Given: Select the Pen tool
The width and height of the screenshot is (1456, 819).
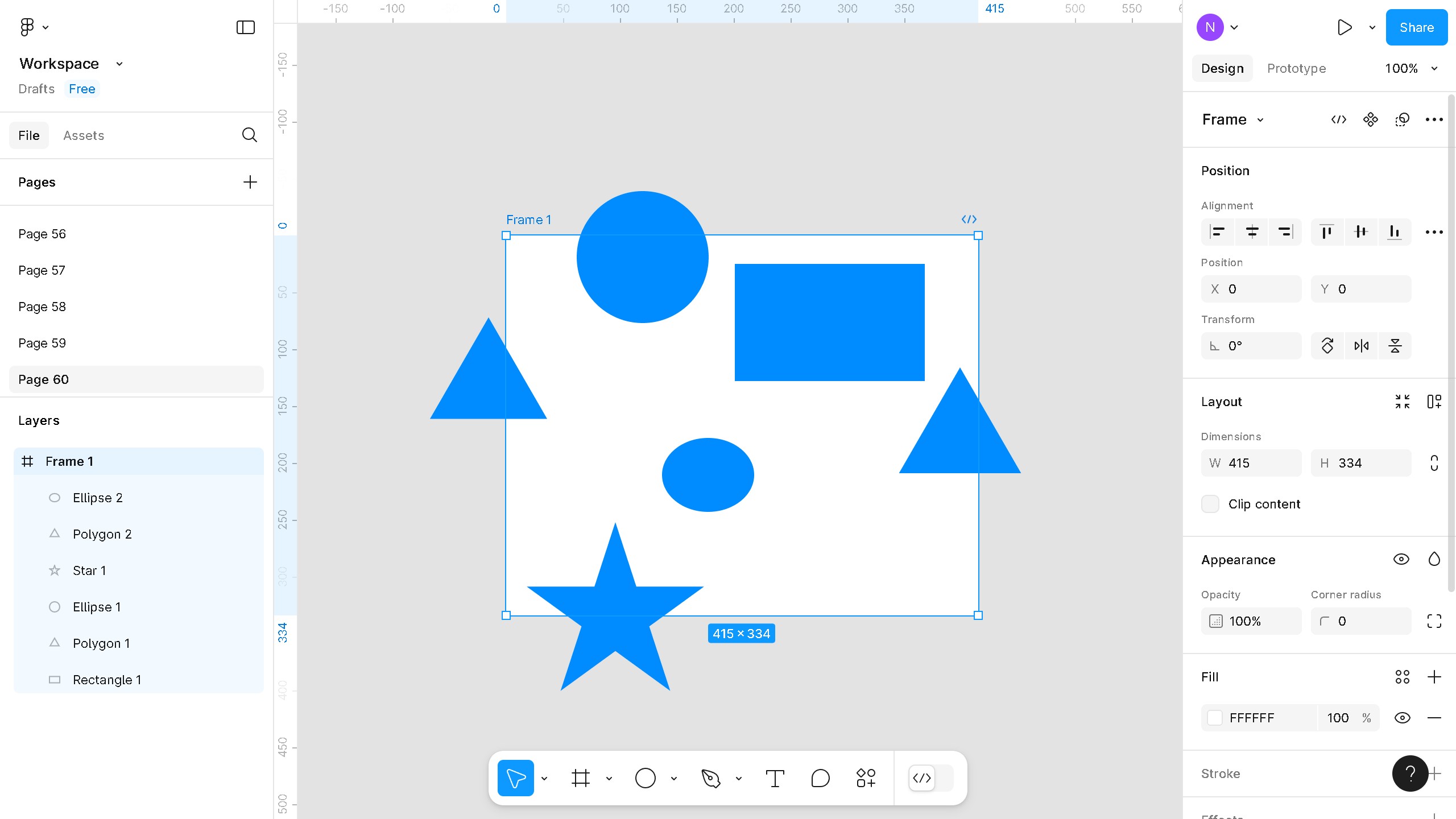Looking at the screenshot, I should (710, 778).
